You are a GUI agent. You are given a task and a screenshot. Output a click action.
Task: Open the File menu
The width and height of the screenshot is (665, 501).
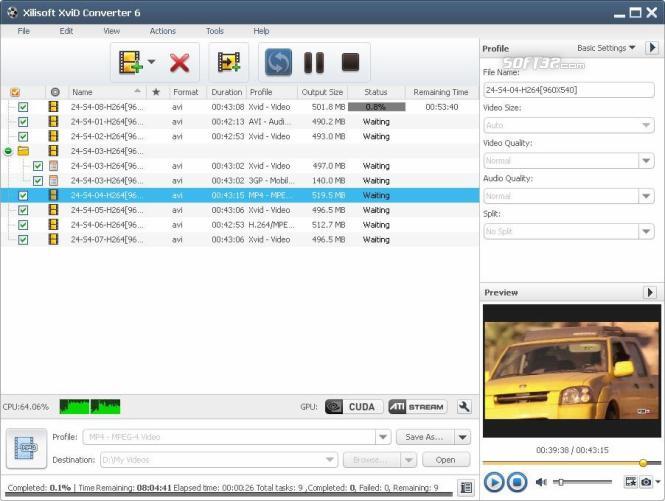click(24, 31)
